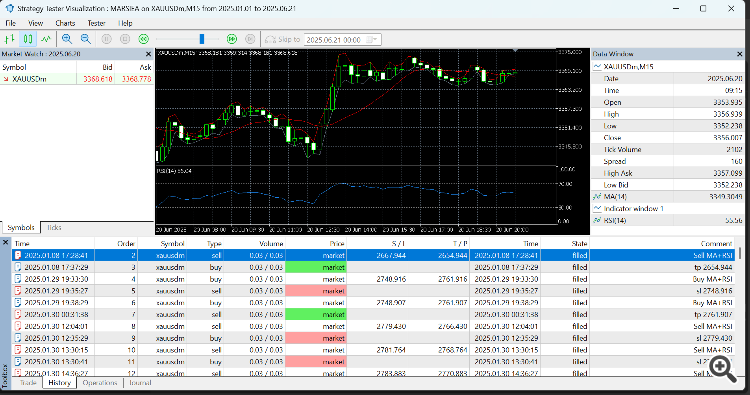The width and height of the screenshot is (750, 395).
Task: Collapse the XAUUSDm,M15 section in Data Window
Action: coord(597,66)
